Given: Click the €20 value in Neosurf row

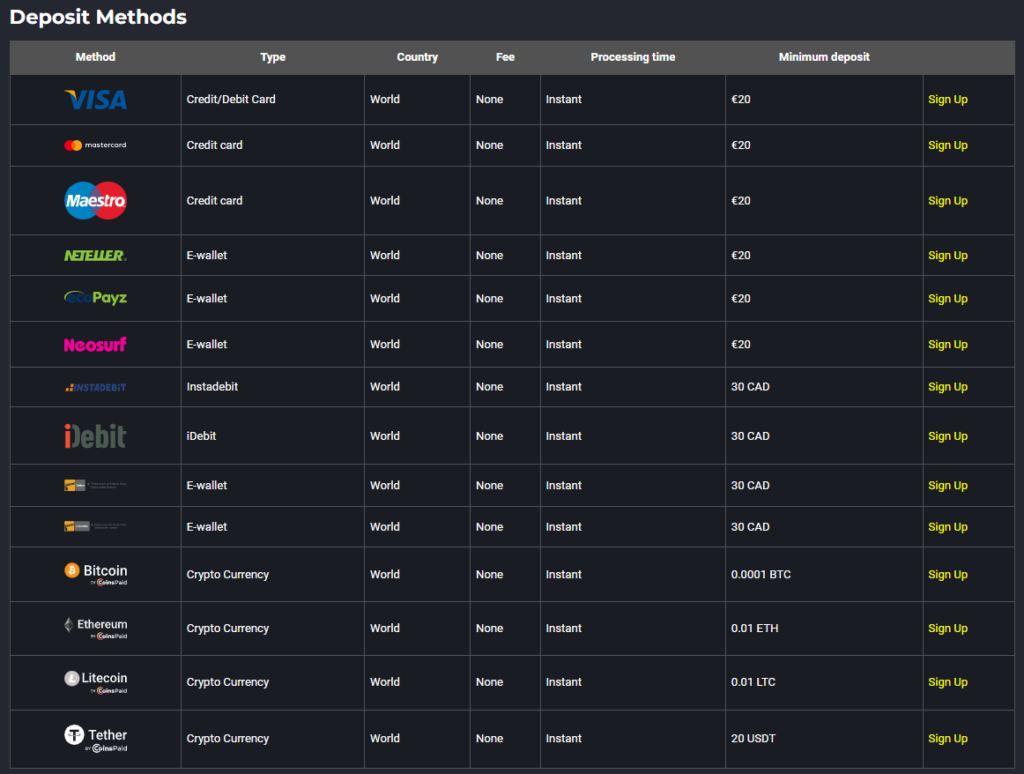Looking at the screenshot, I should (741, 344).
